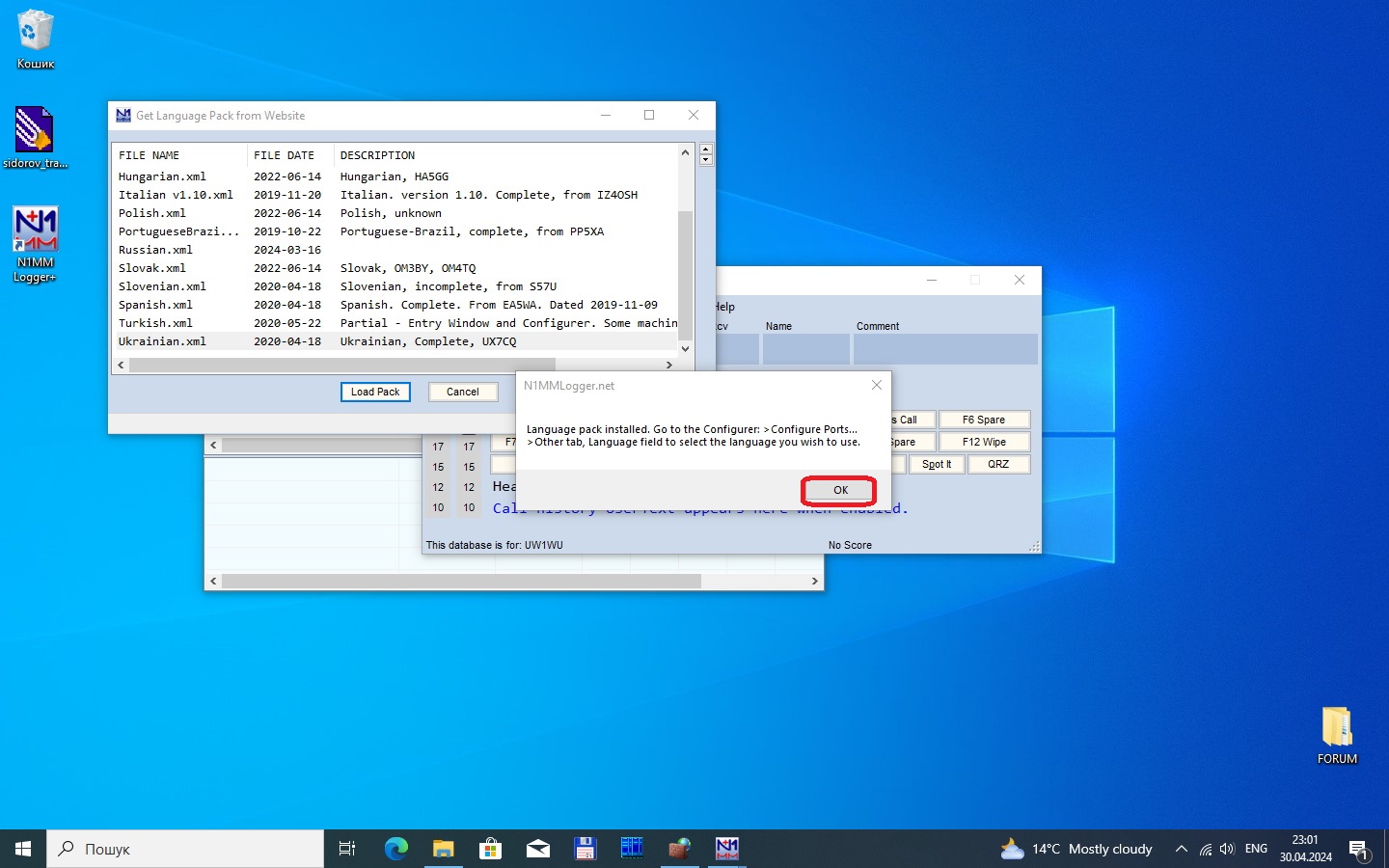Click the F12 Wipe button

point(984,442)
